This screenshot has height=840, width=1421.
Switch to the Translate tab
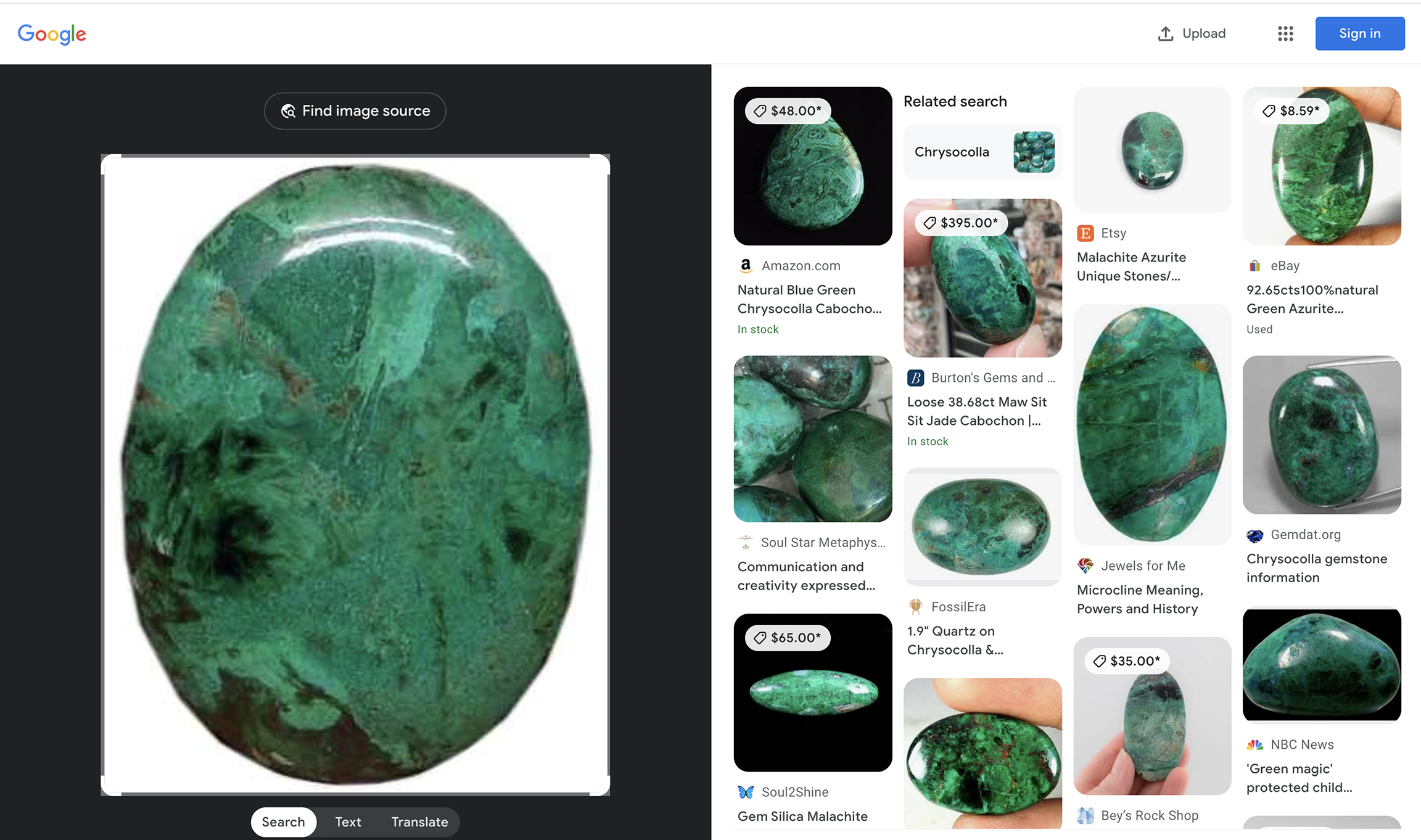(x=419, y=822)
